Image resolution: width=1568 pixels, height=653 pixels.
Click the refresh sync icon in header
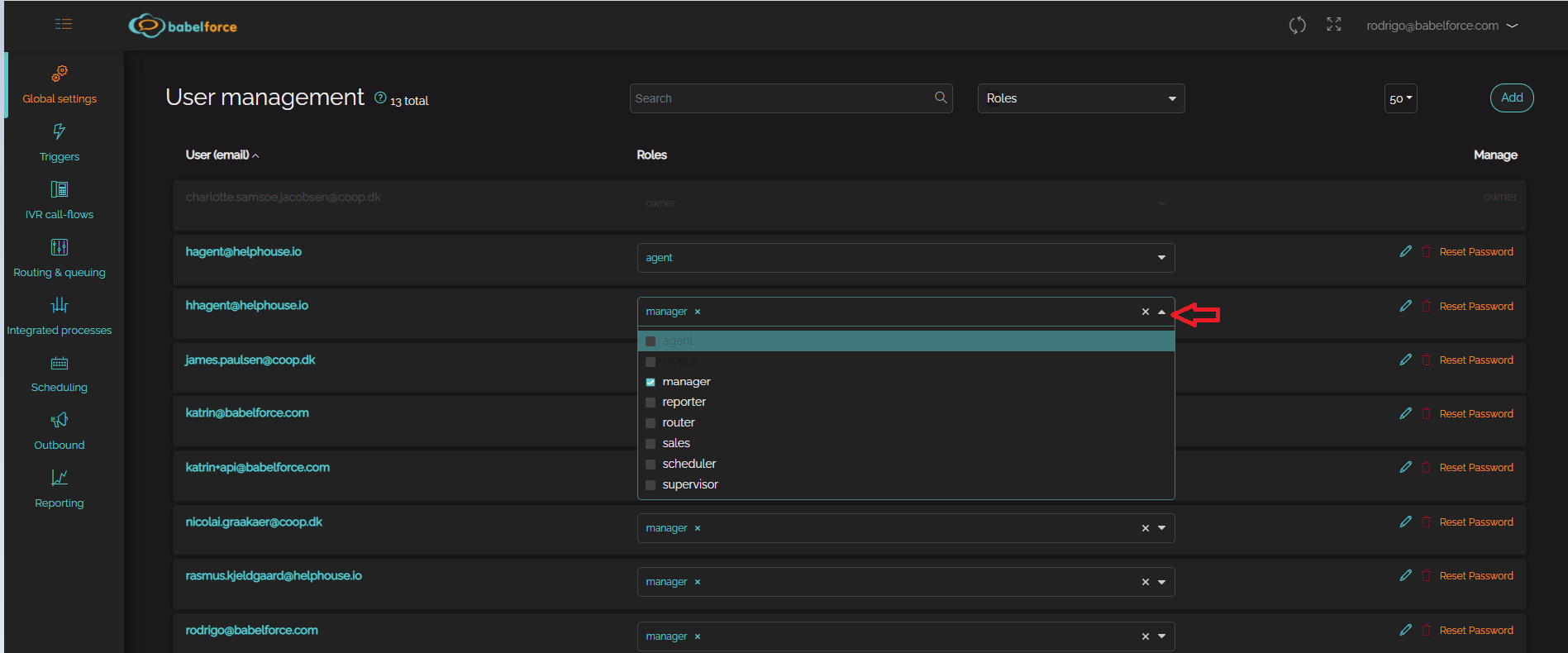[x=1298, y=25]
